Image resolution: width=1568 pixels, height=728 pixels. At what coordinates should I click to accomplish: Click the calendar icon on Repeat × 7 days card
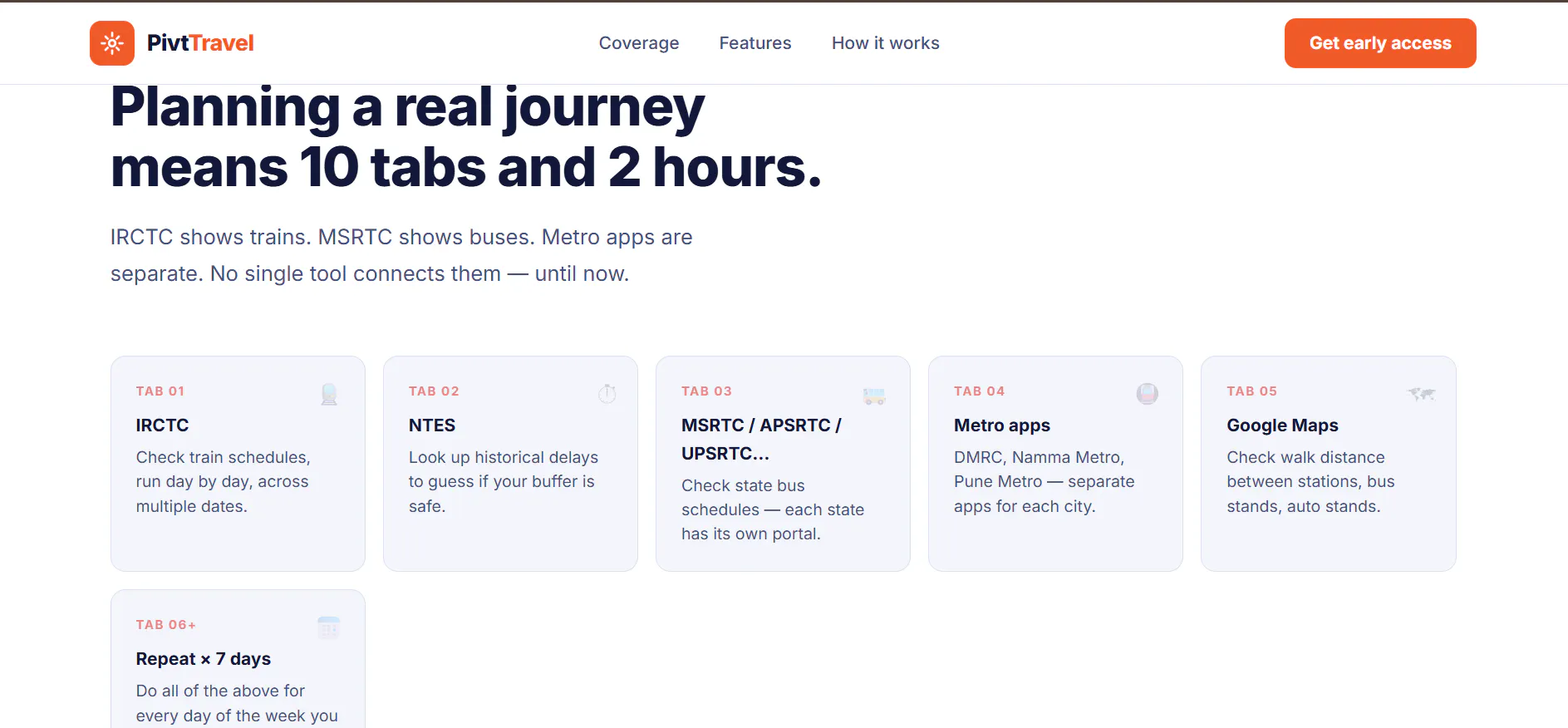click(329, 627)
